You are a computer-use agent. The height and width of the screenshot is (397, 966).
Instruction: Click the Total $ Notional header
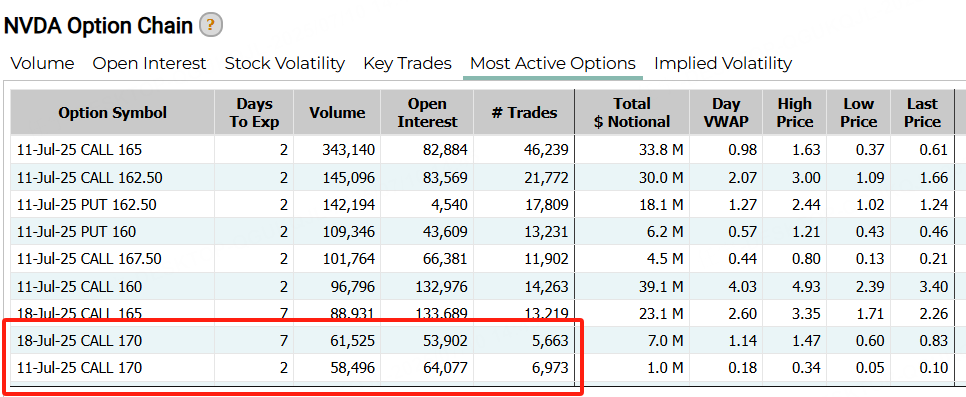tap(632, 113)
